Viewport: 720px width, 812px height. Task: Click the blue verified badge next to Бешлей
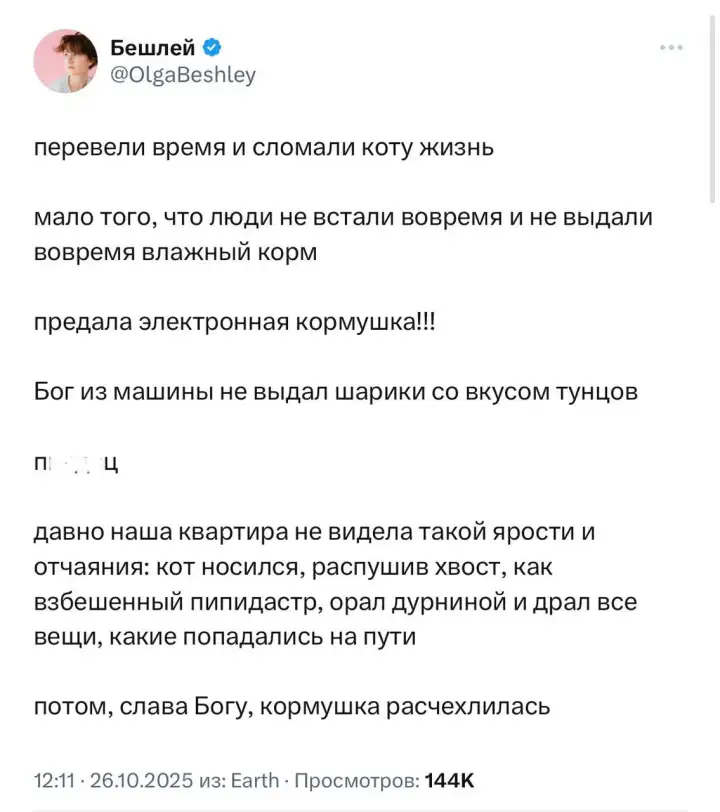click(210, 44)
